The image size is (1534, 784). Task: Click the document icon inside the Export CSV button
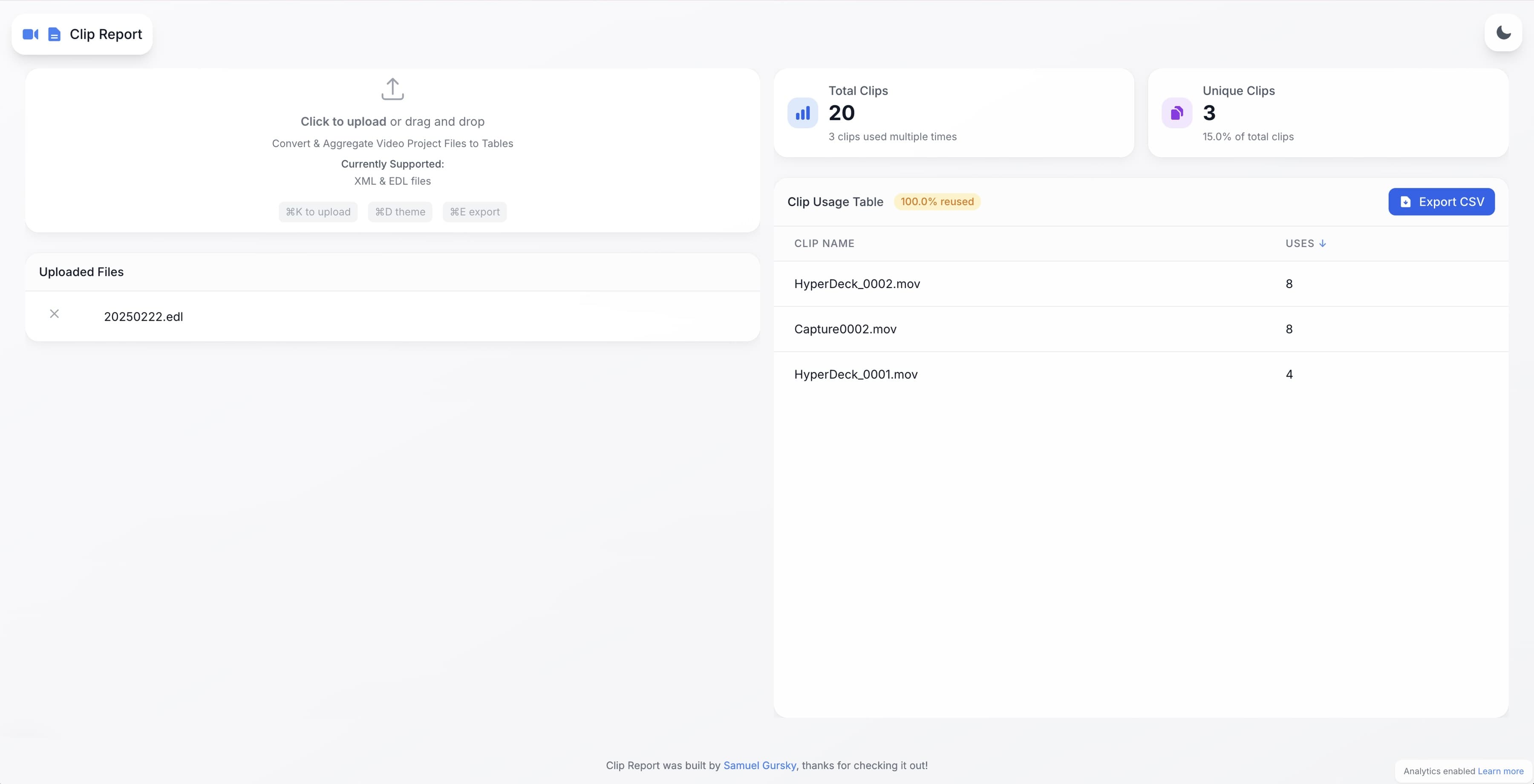(1405, 202)
